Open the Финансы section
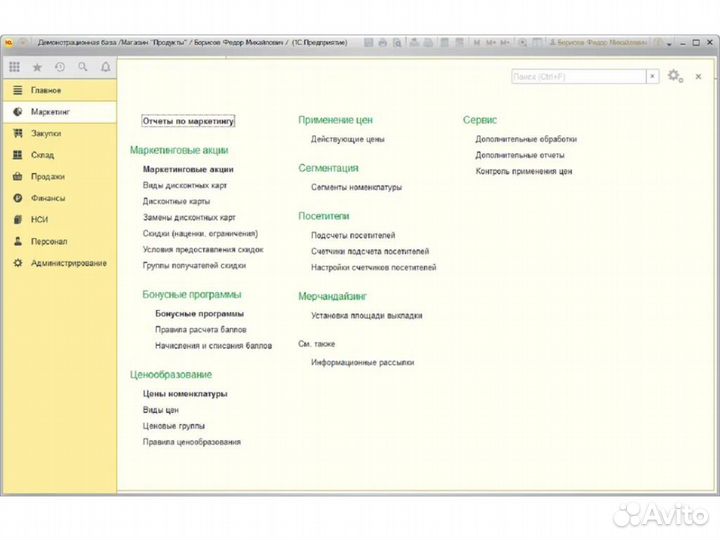The width and height of the screenshot is (720, 540). (47, 198)
